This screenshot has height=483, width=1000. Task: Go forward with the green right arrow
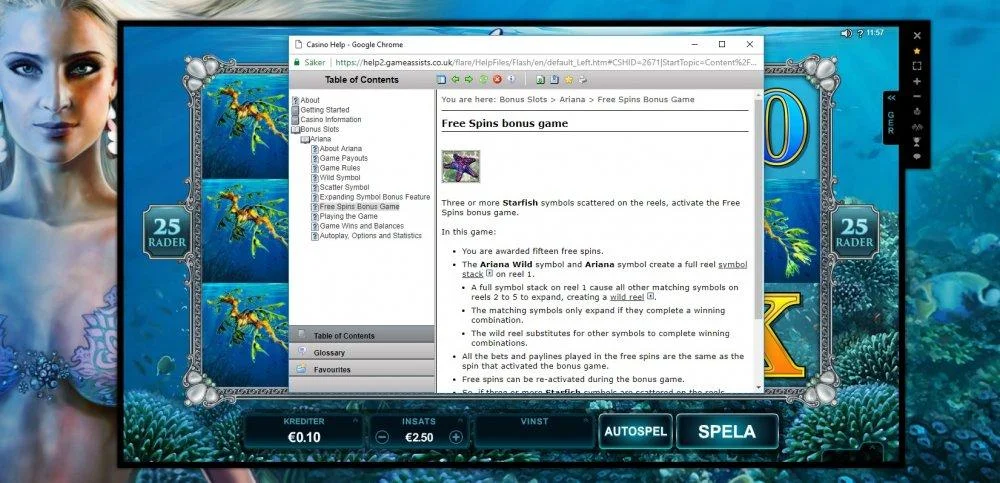pos(469,79)
